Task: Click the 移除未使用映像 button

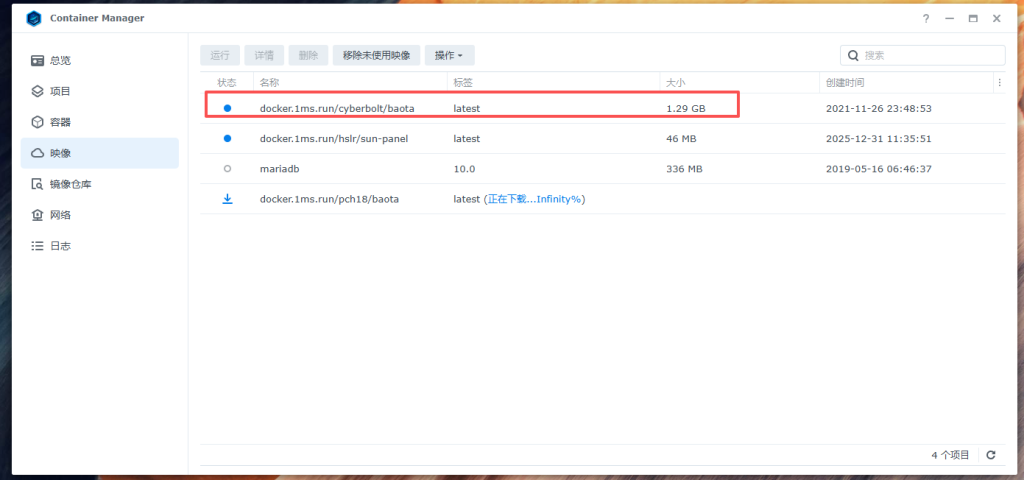Action: 377,56
